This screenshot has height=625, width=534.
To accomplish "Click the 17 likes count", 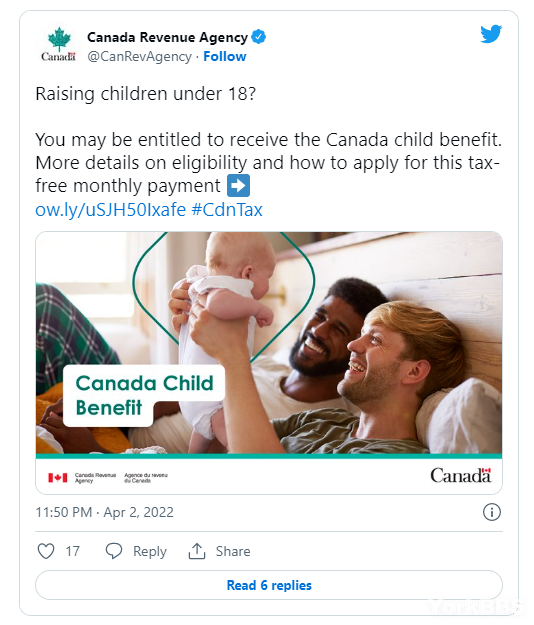I will coord(73,551).
